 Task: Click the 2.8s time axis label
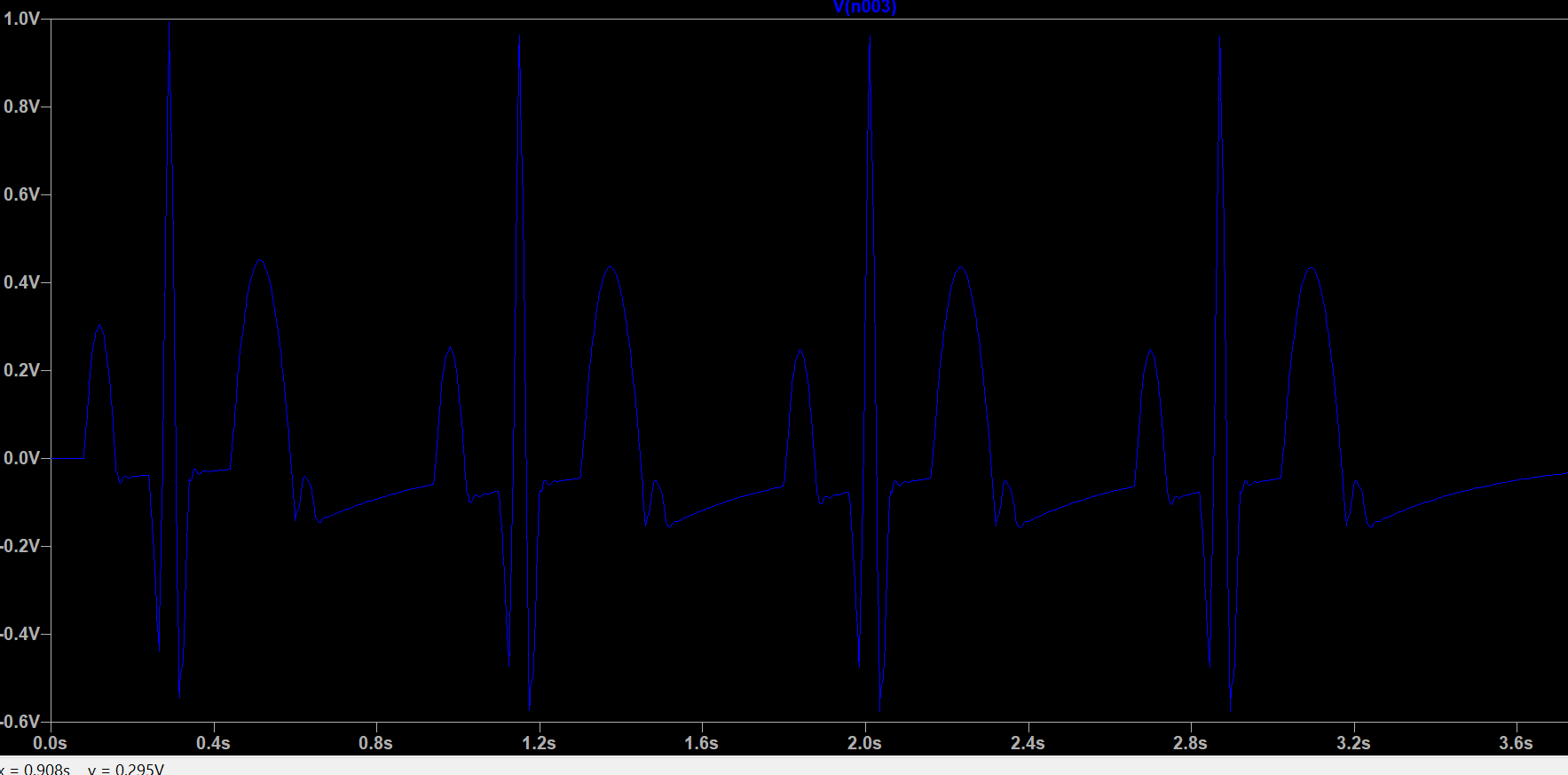[1190, 743]
